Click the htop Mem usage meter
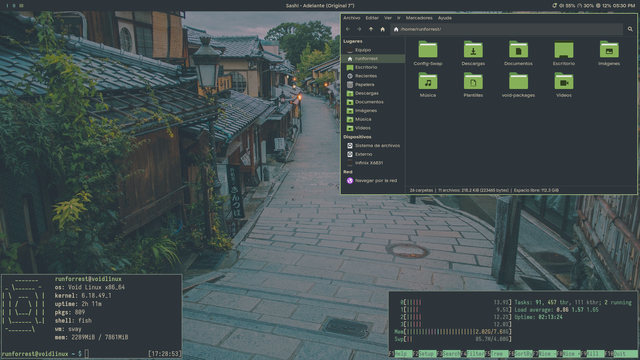 (453, 332)
